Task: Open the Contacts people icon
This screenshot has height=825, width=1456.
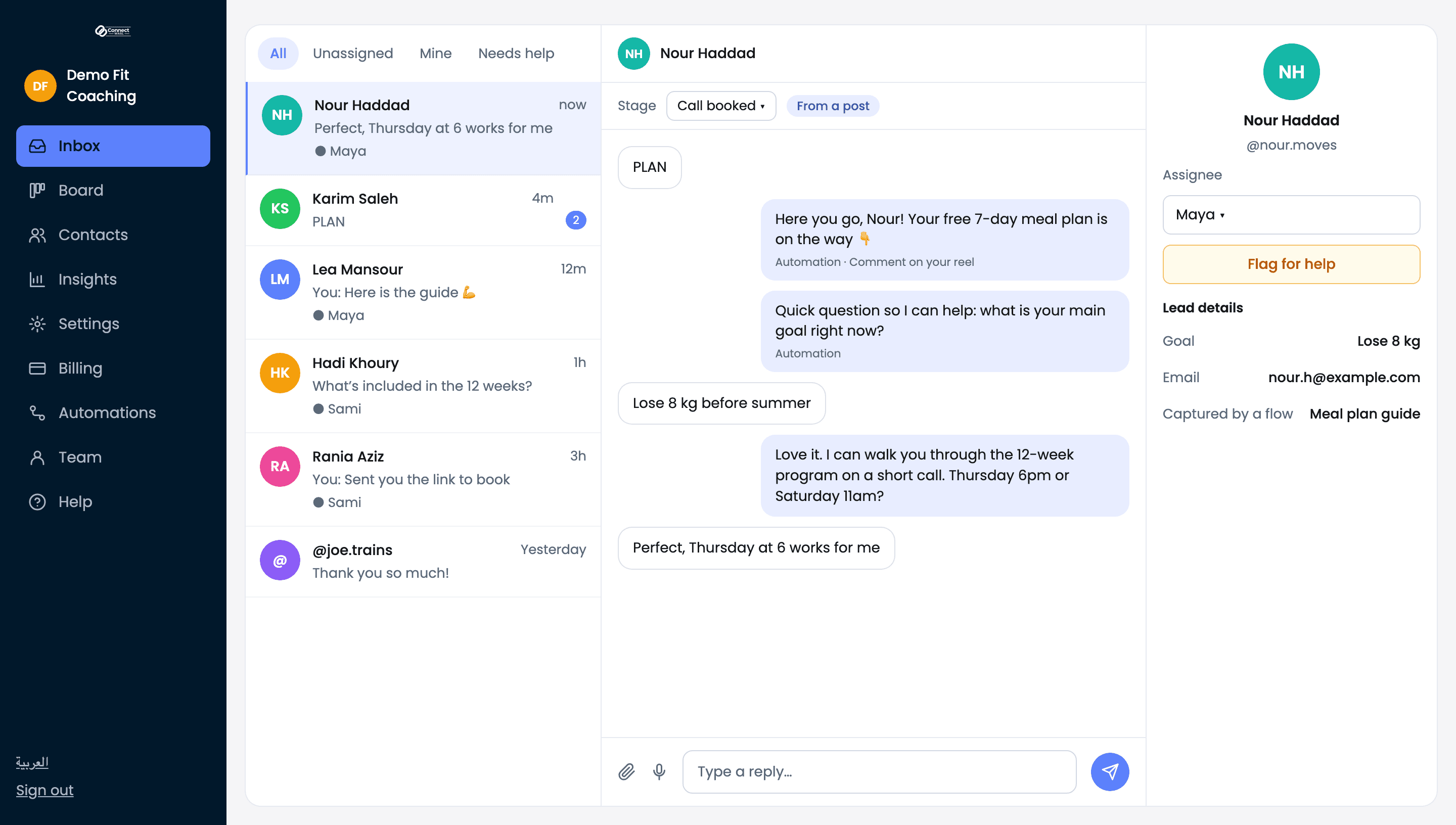Action: pos(37,235)
